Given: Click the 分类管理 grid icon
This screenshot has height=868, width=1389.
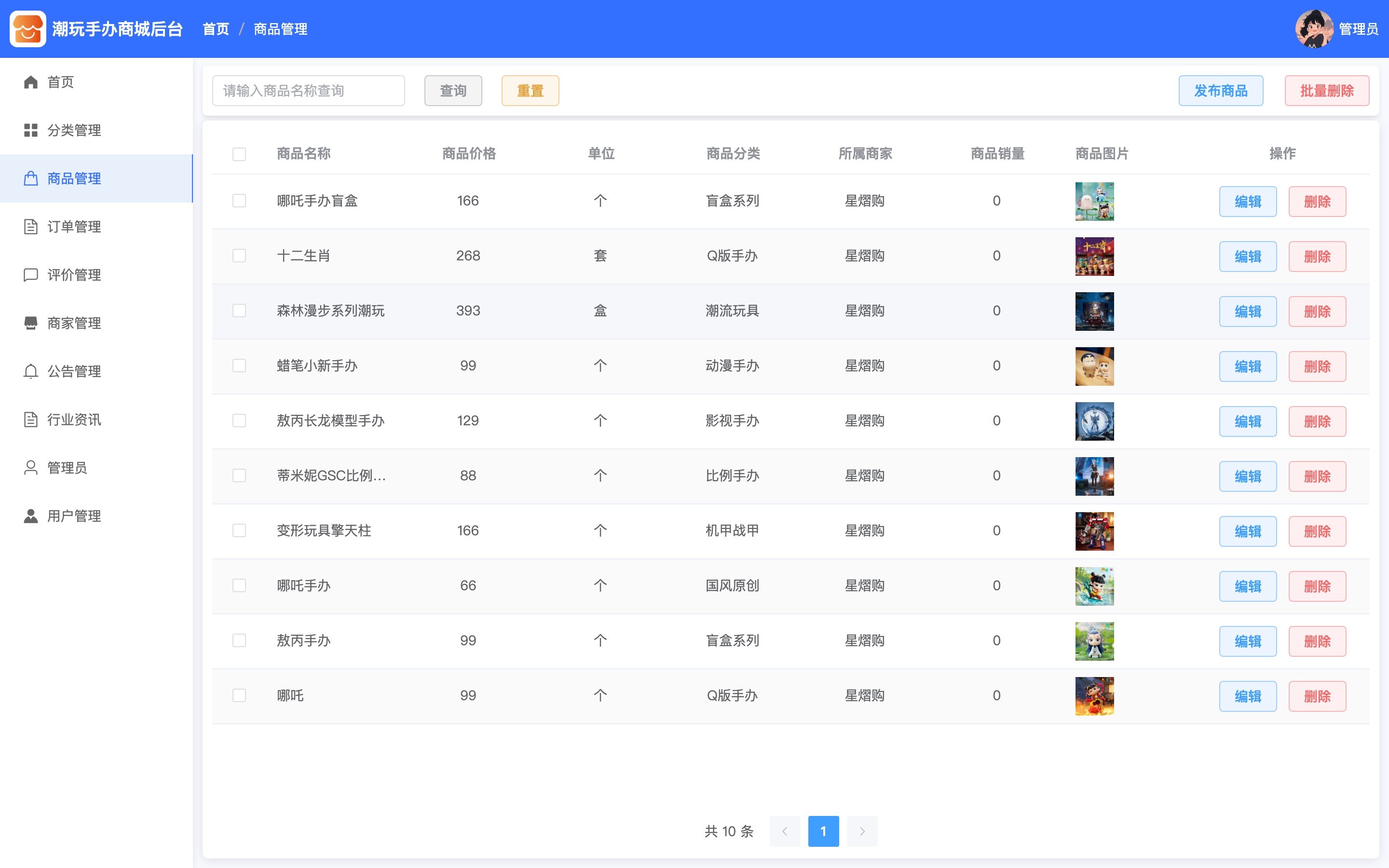Looking at the screenshot, I should (31, 130).
